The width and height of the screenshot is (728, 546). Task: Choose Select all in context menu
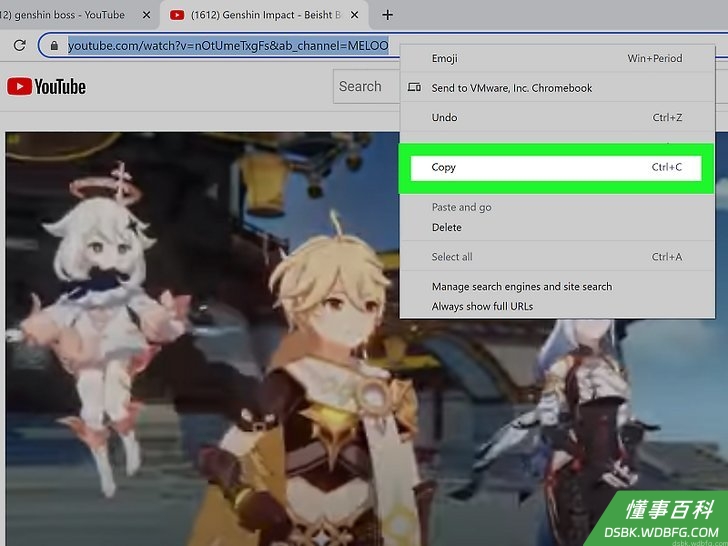[x=557, y=257]
